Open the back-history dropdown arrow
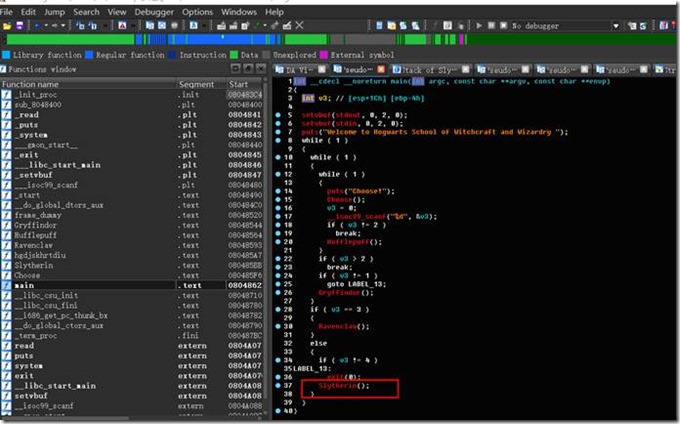Image resolution: width=680 pixels, height=424 pixels. point(46,26)
